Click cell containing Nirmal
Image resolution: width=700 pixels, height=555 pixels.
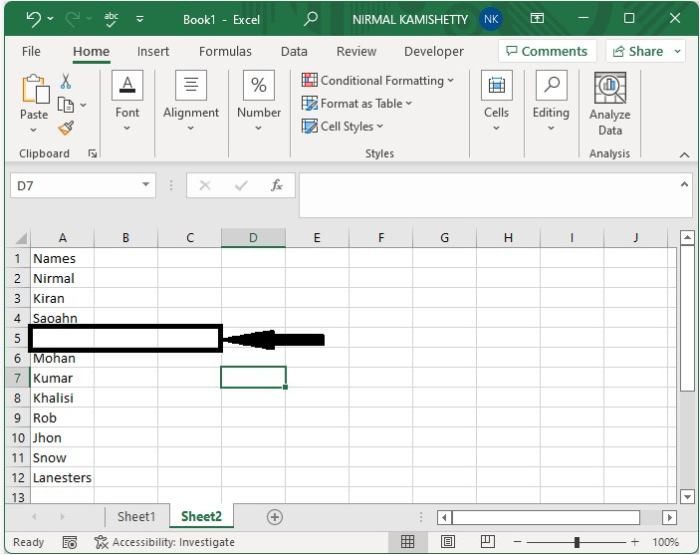click(62, 279)
